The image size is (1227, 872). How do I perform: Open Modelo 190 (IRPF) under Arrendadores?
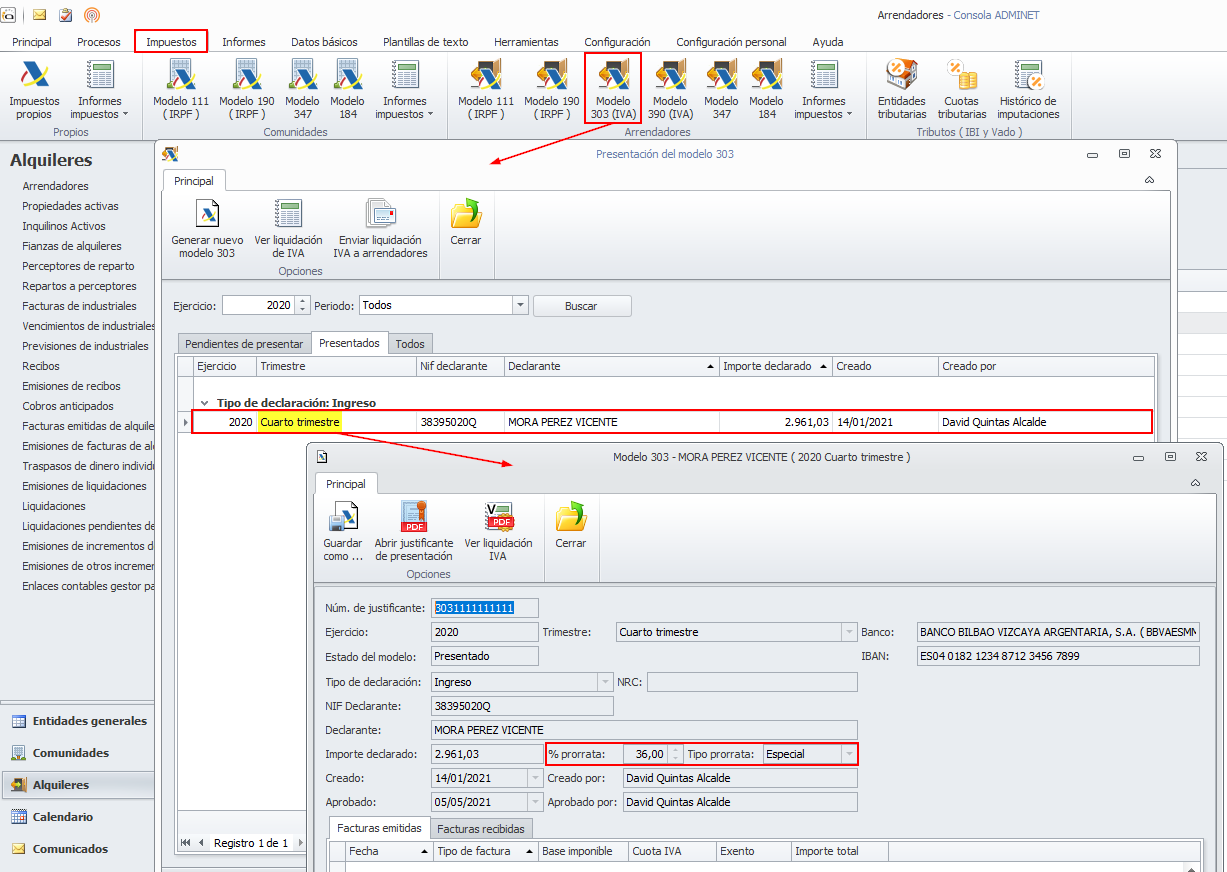coord(552,90)
